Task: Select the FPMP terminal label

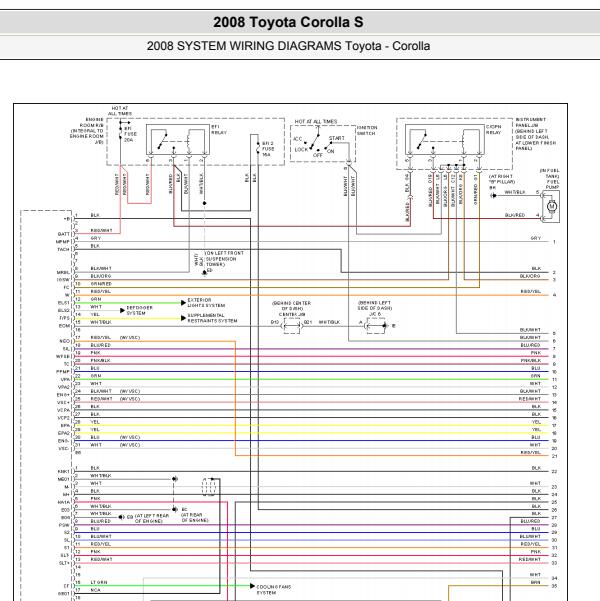Action: coord(63,372)
